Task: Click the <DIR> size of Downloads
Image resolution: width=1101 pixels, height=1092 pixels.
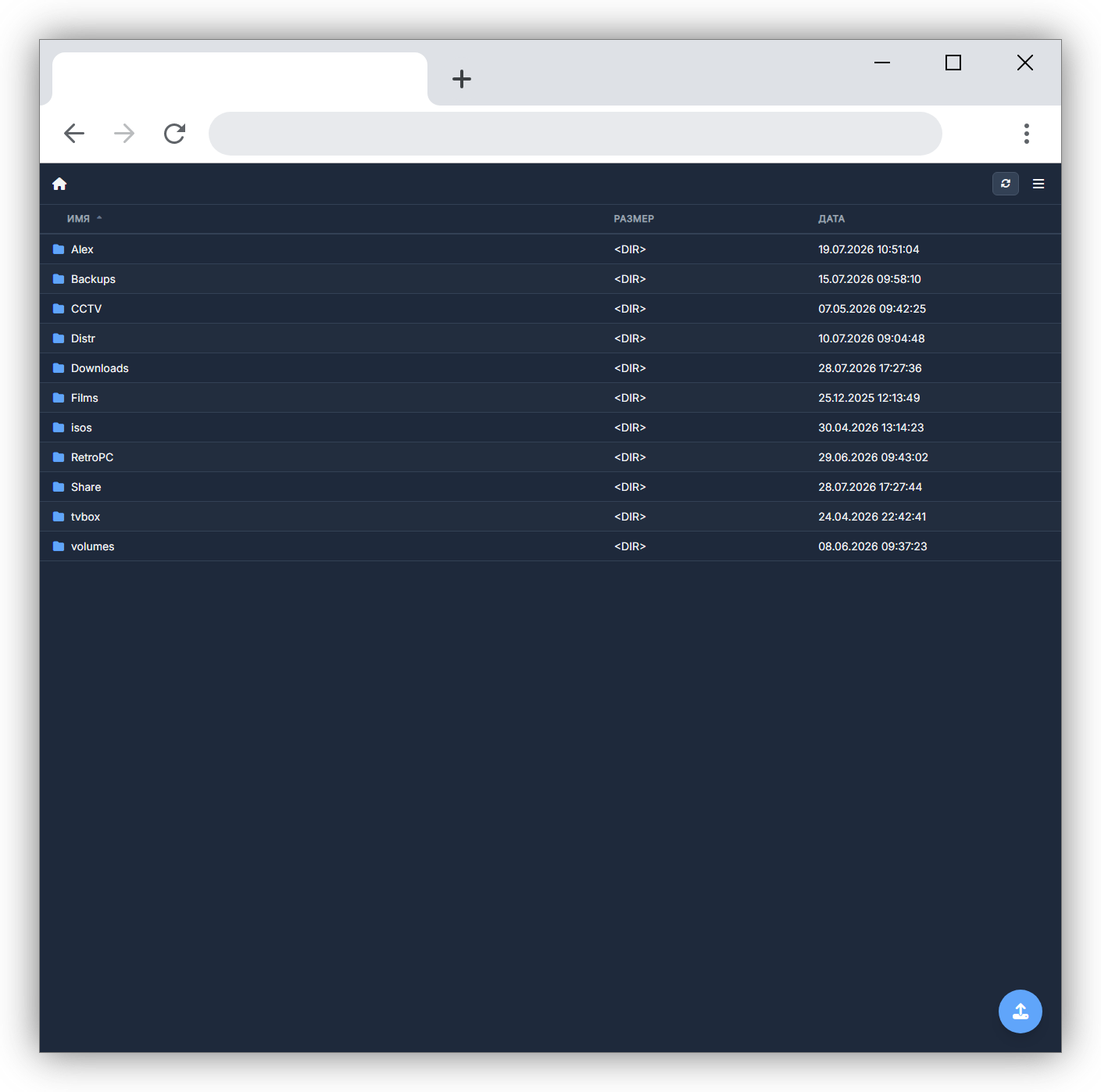Action: (630, 368)
